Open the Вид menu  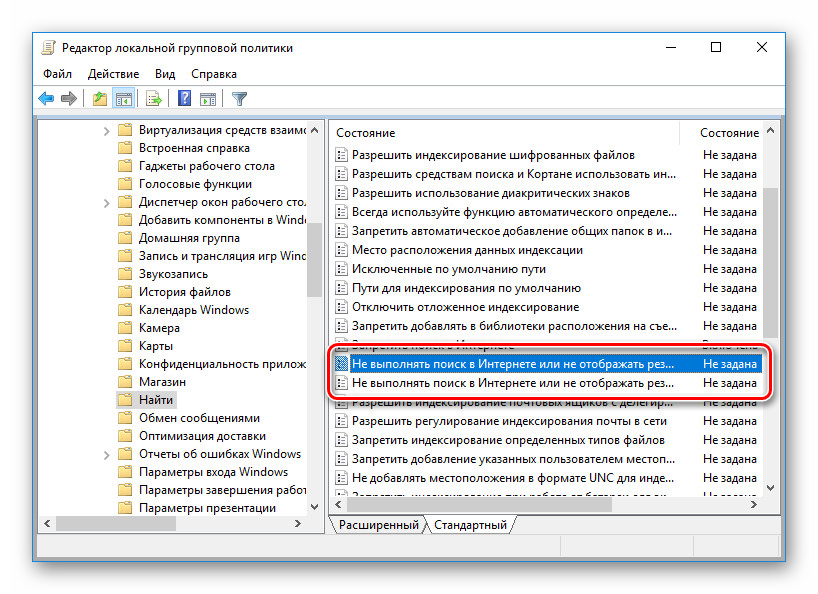165,74
